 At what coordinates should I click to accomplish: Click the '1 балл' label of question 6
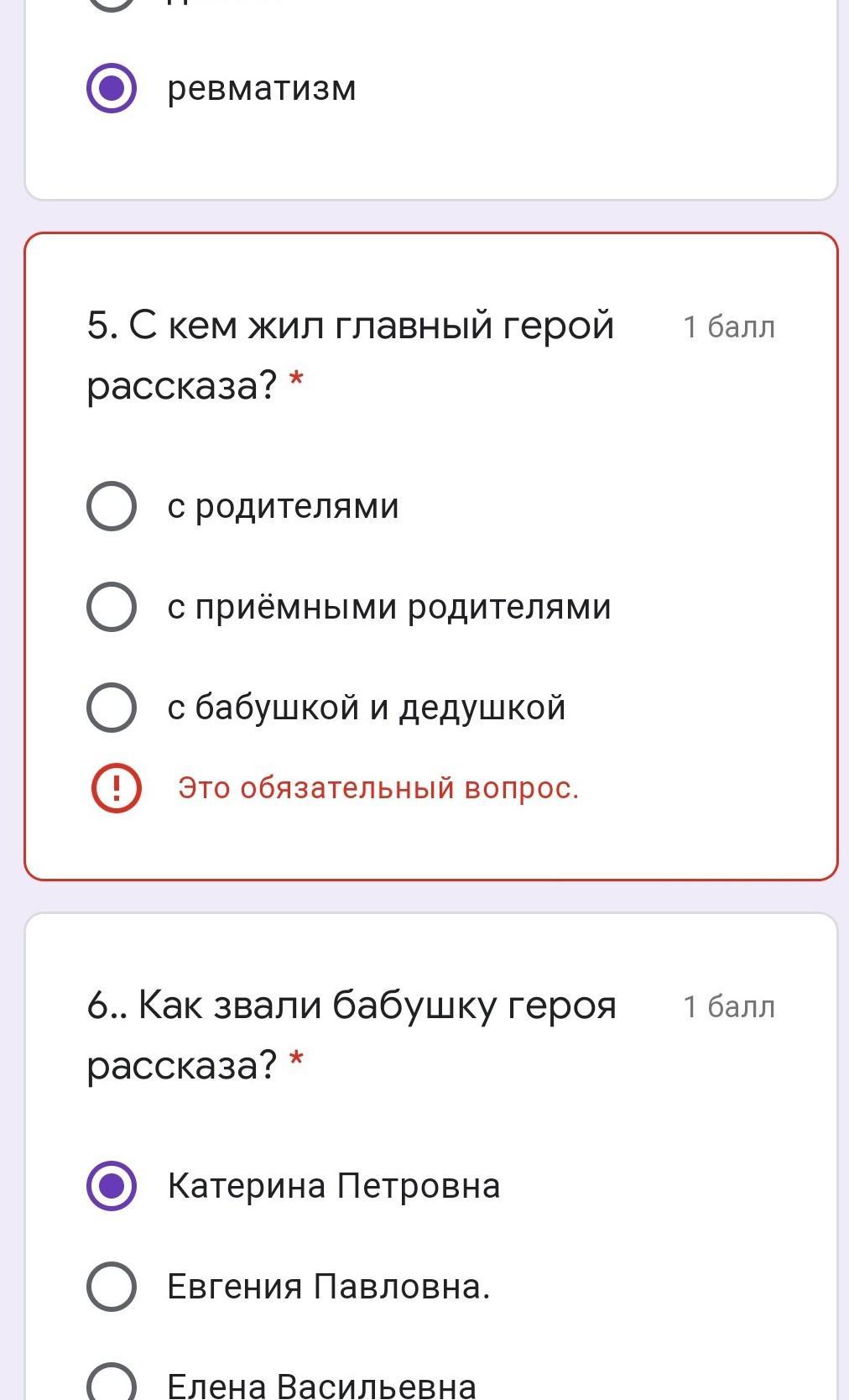pos(728,1006)
